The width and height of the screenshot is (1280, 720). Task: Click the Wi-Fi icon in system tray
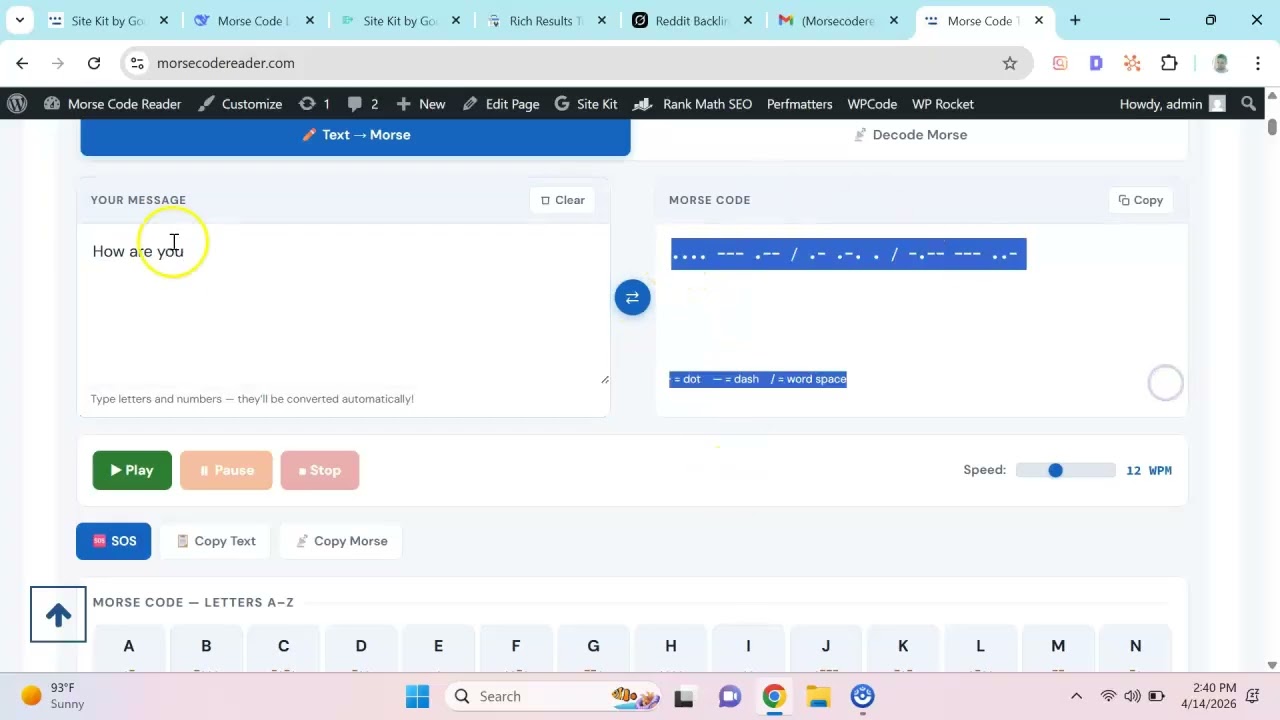point(1108,696)
